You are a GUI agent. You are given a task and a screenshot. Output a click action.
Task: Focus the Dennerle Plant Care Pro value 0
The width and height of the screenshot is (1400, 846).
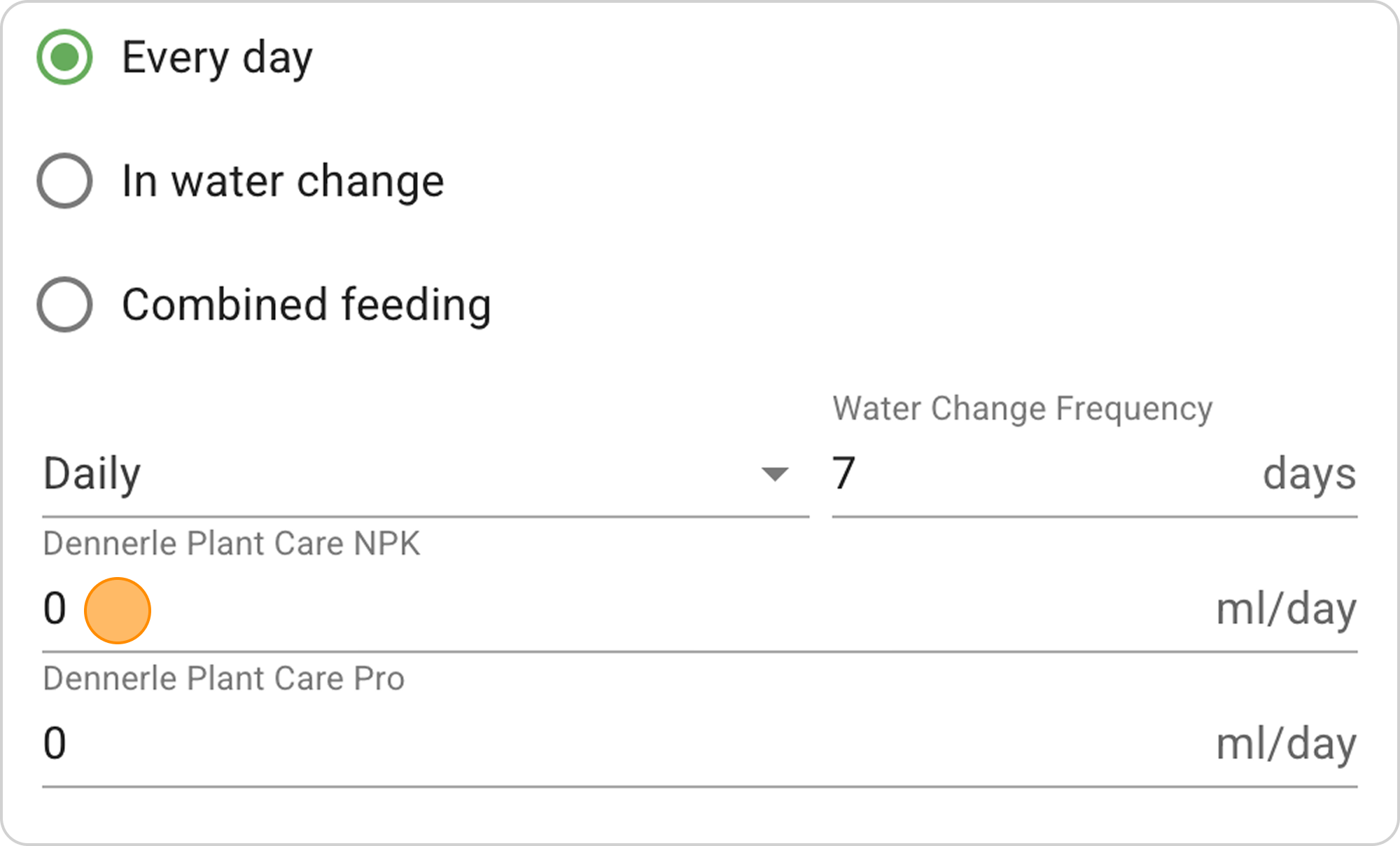[x=55, y=743]
